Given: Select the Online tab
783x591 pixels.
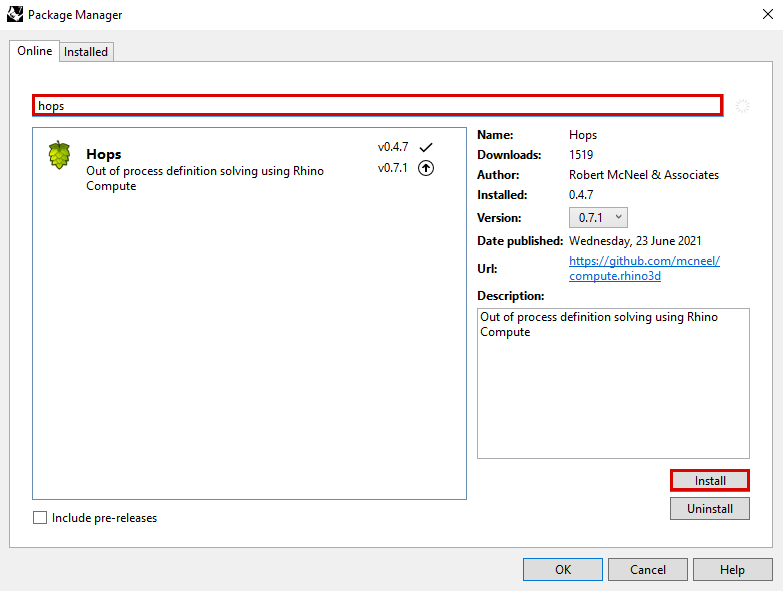Looking at the screenshot, I should click(34, 51).
